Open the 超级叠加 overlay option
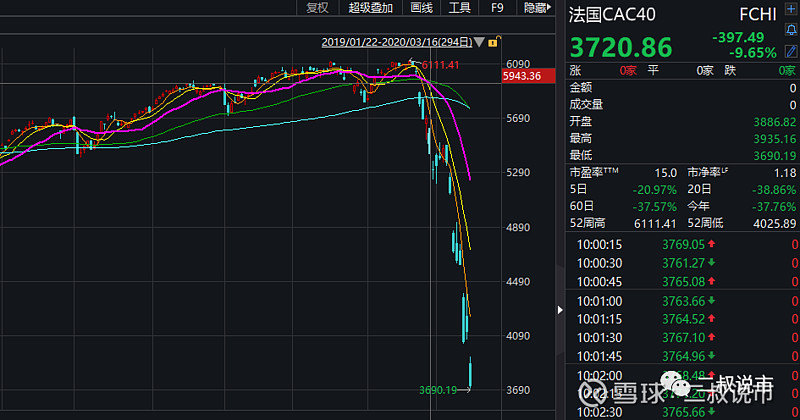This screenshot has width=800, height=420. pyautogui.click(x=370, y=8)
